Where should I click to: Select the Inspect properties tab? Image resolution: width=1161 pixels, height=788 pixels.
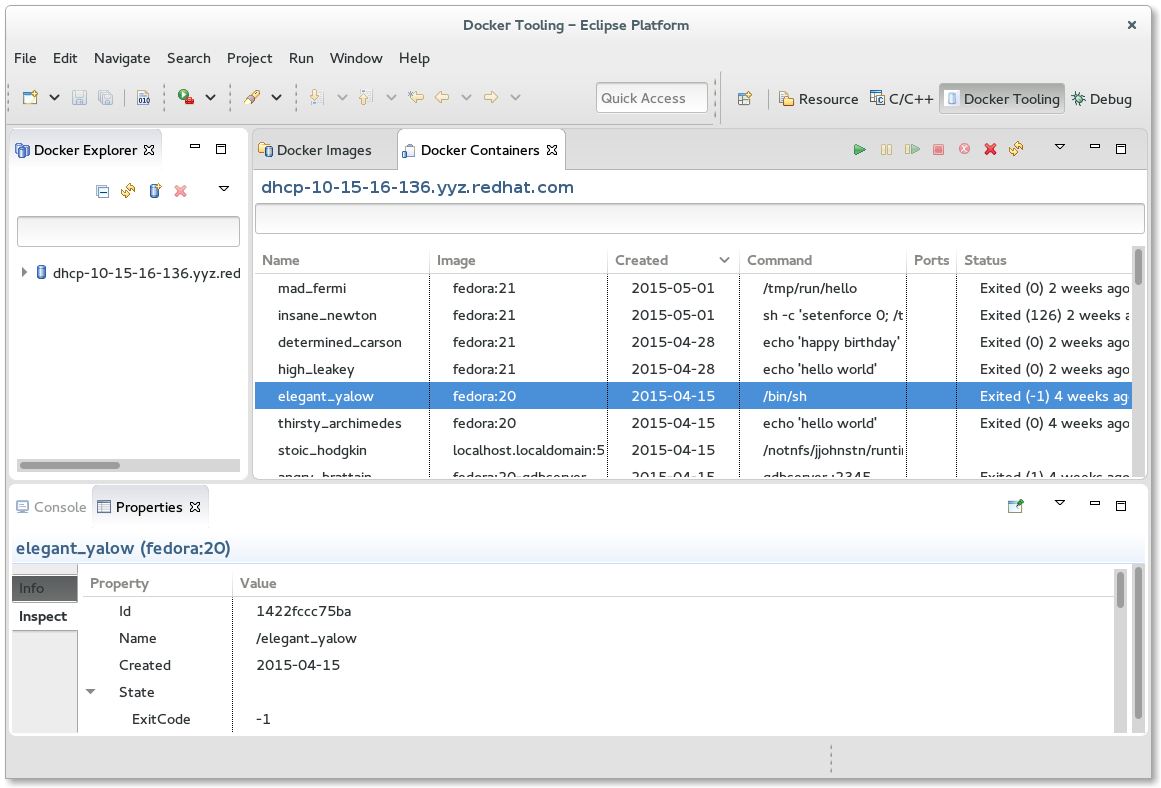coord(43,616)
